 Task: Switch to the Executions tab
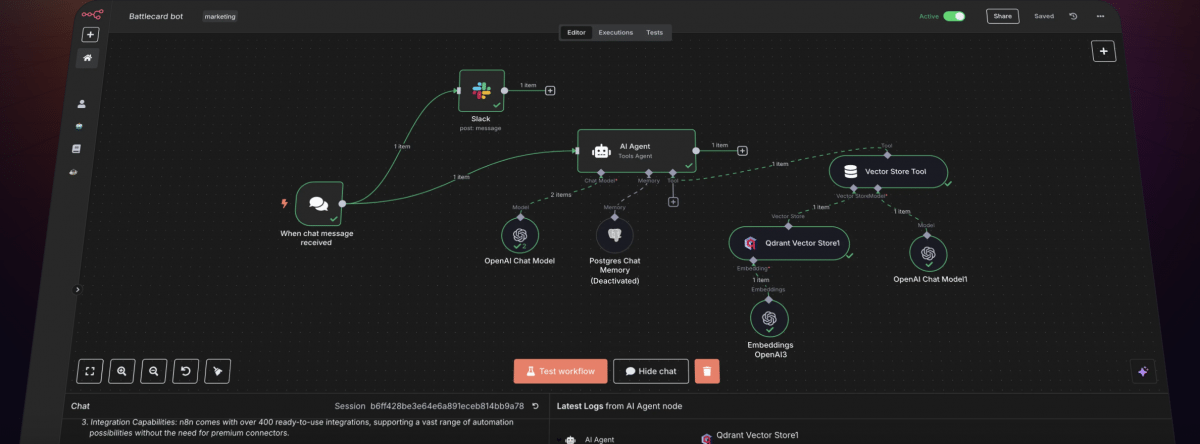pyautogui.click(x=615, y=33)
